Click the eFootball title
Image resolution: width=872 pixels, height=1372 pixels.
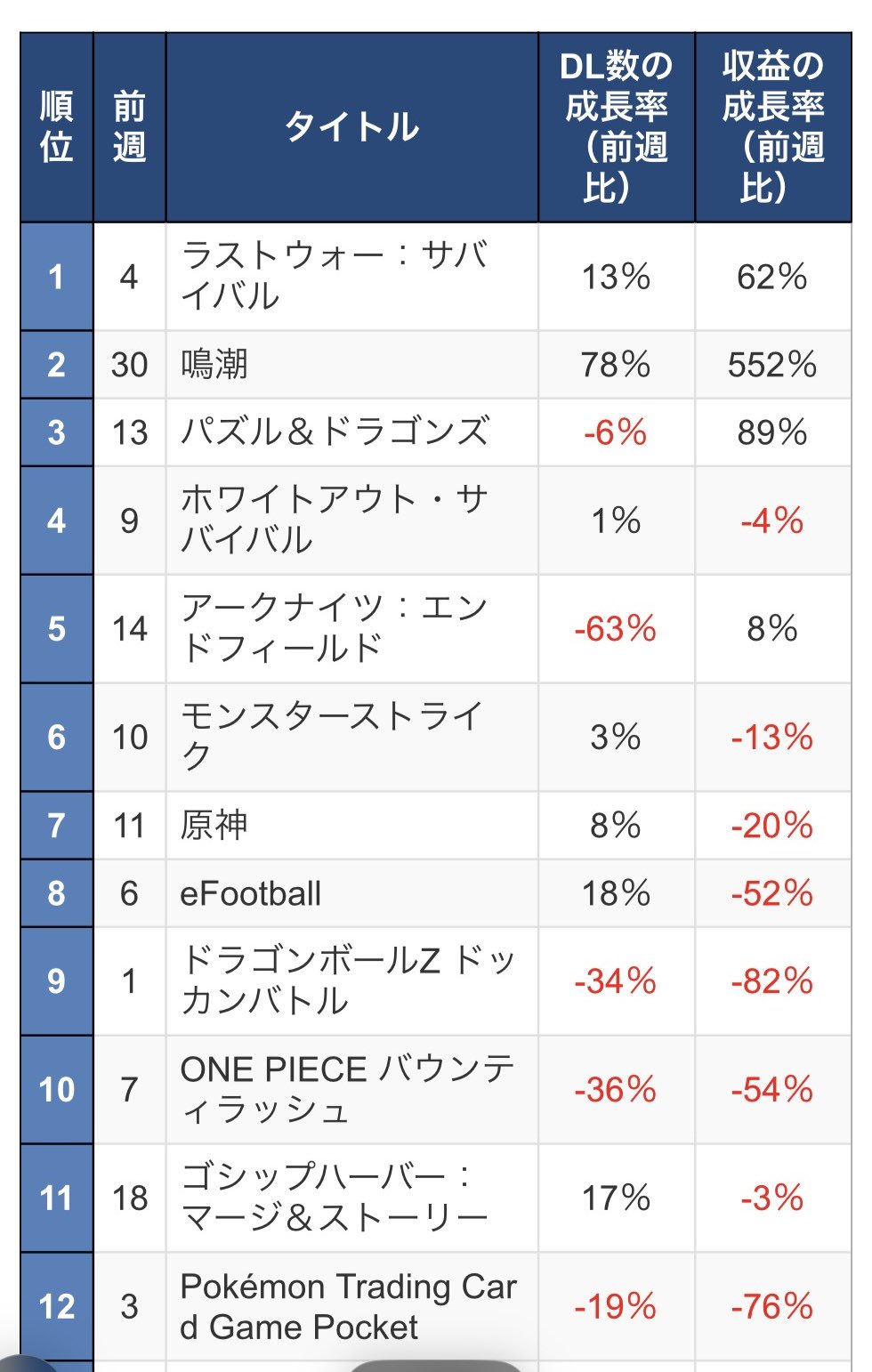251,893
